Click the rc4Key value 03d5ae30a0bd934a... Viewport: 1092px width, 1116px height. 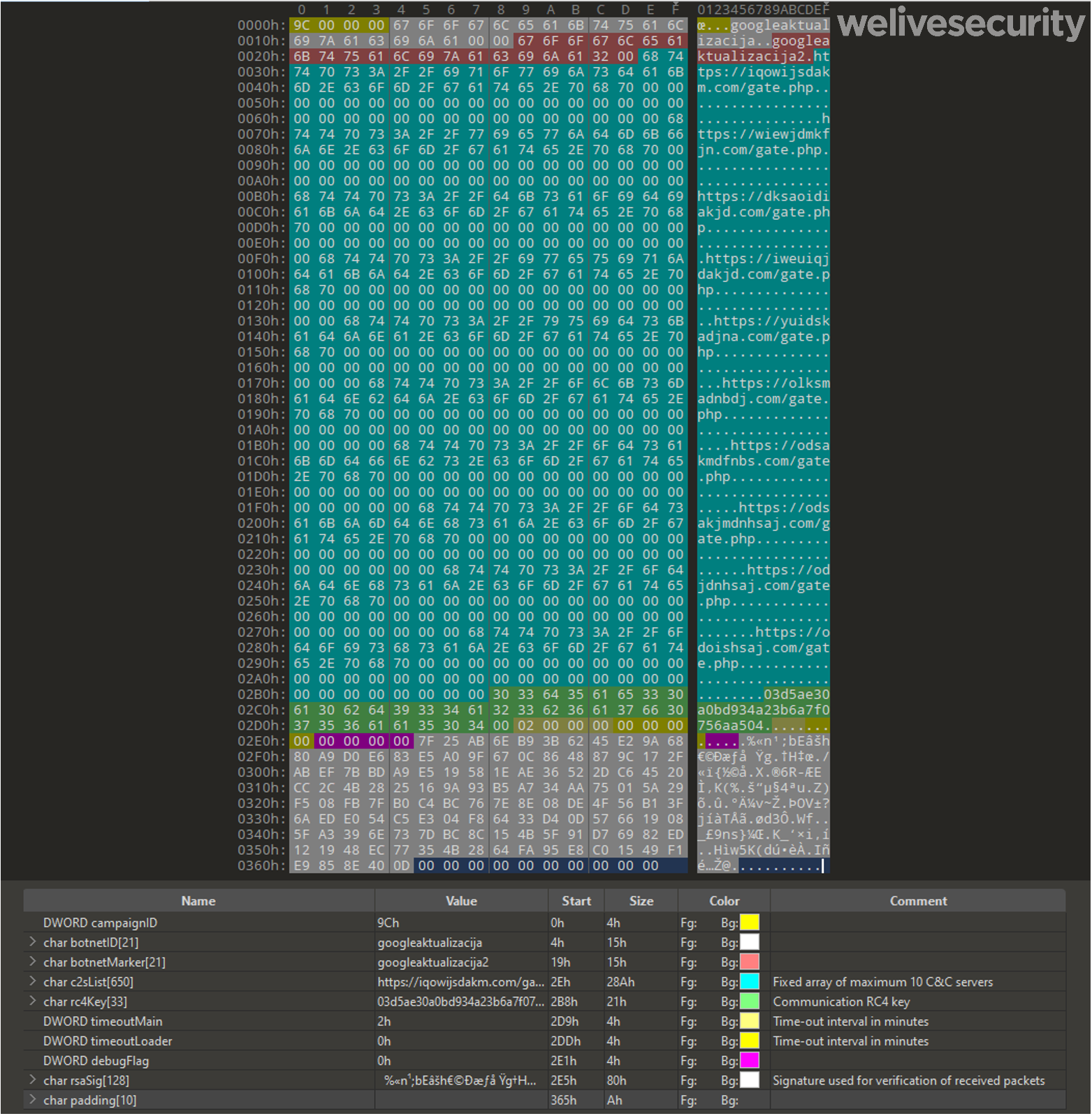(x=461, y=1001)
